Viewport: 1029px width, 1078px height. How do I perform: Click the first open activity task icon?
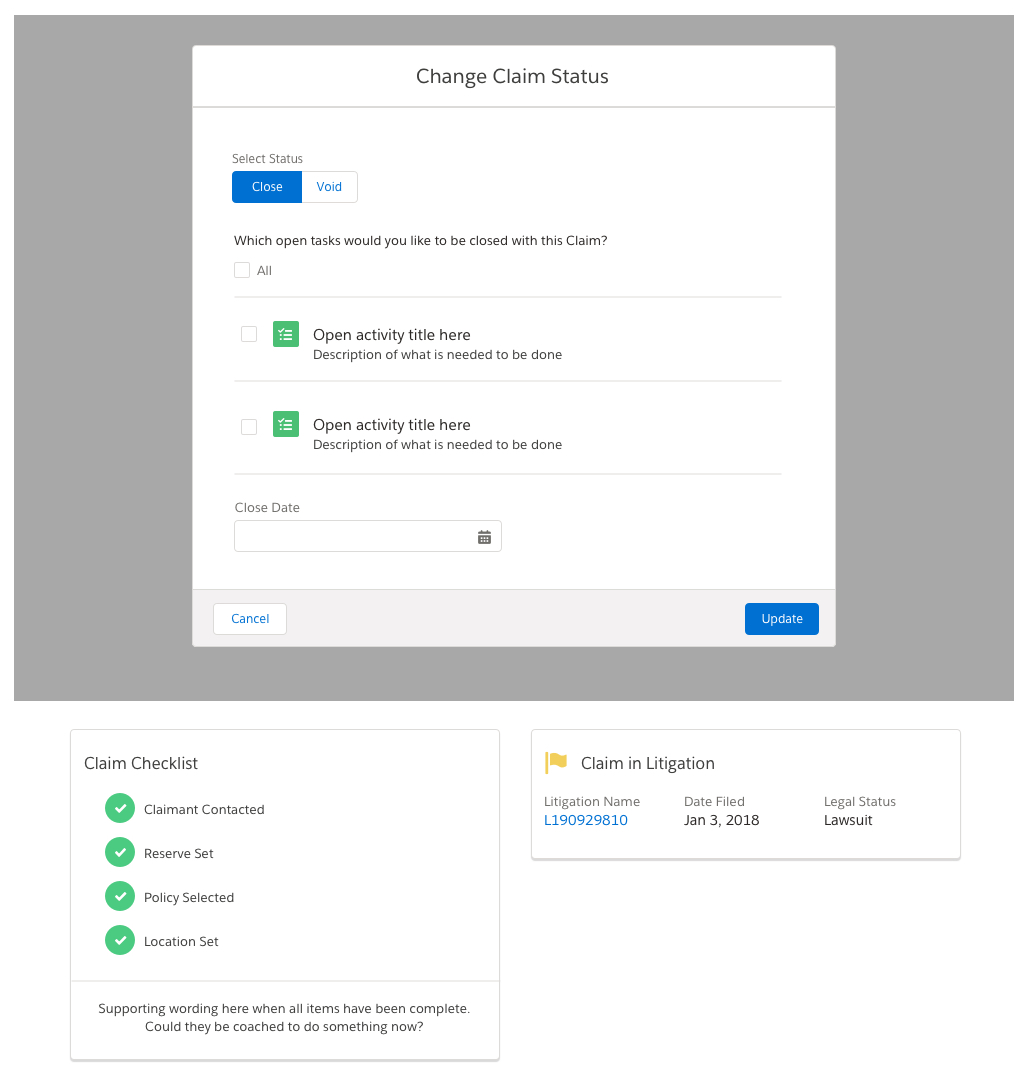pos(286,334)
